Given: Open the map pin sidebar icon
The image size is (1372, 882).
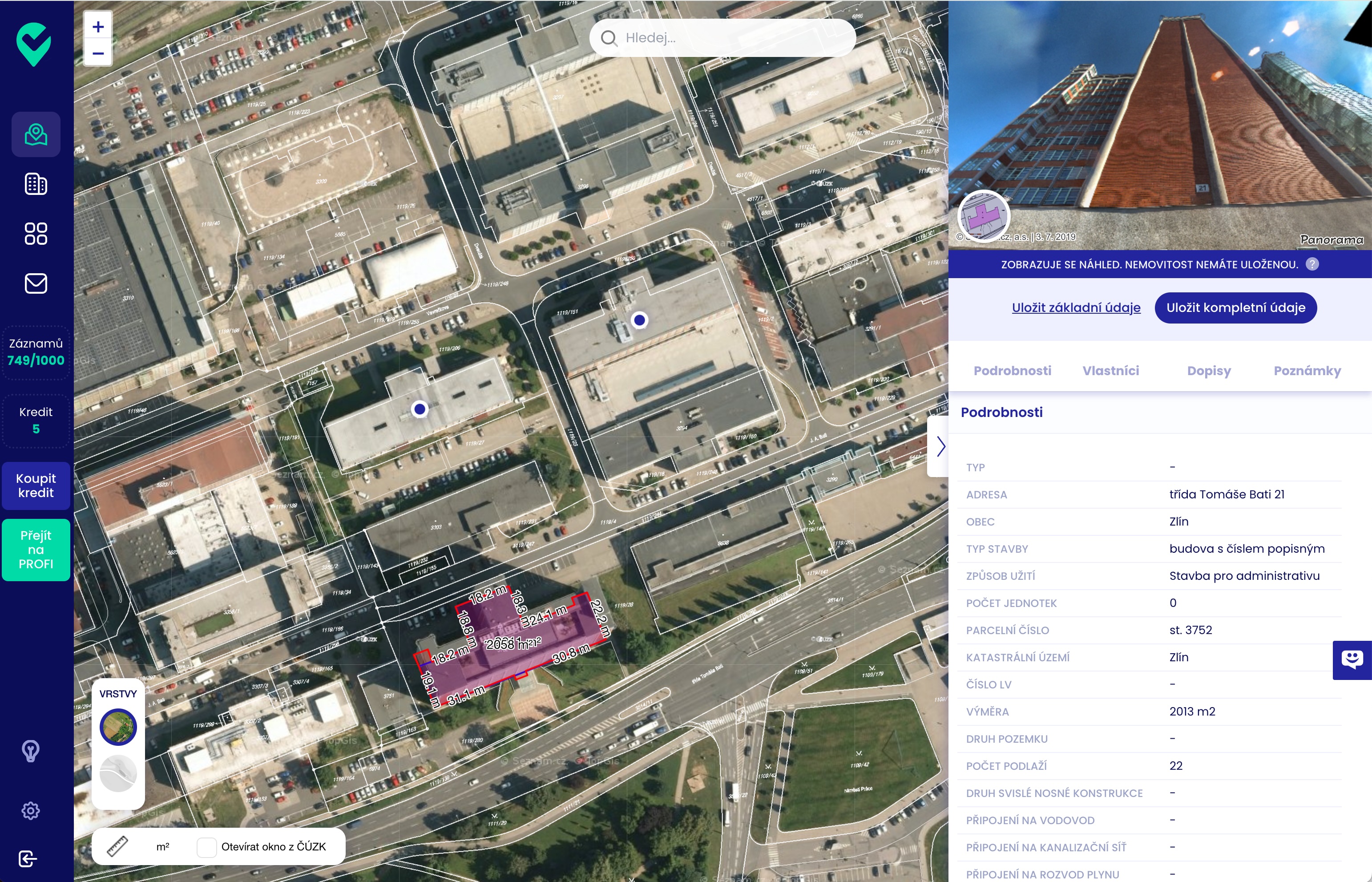Looking at the screenshot, I should [x=36, y=134].
